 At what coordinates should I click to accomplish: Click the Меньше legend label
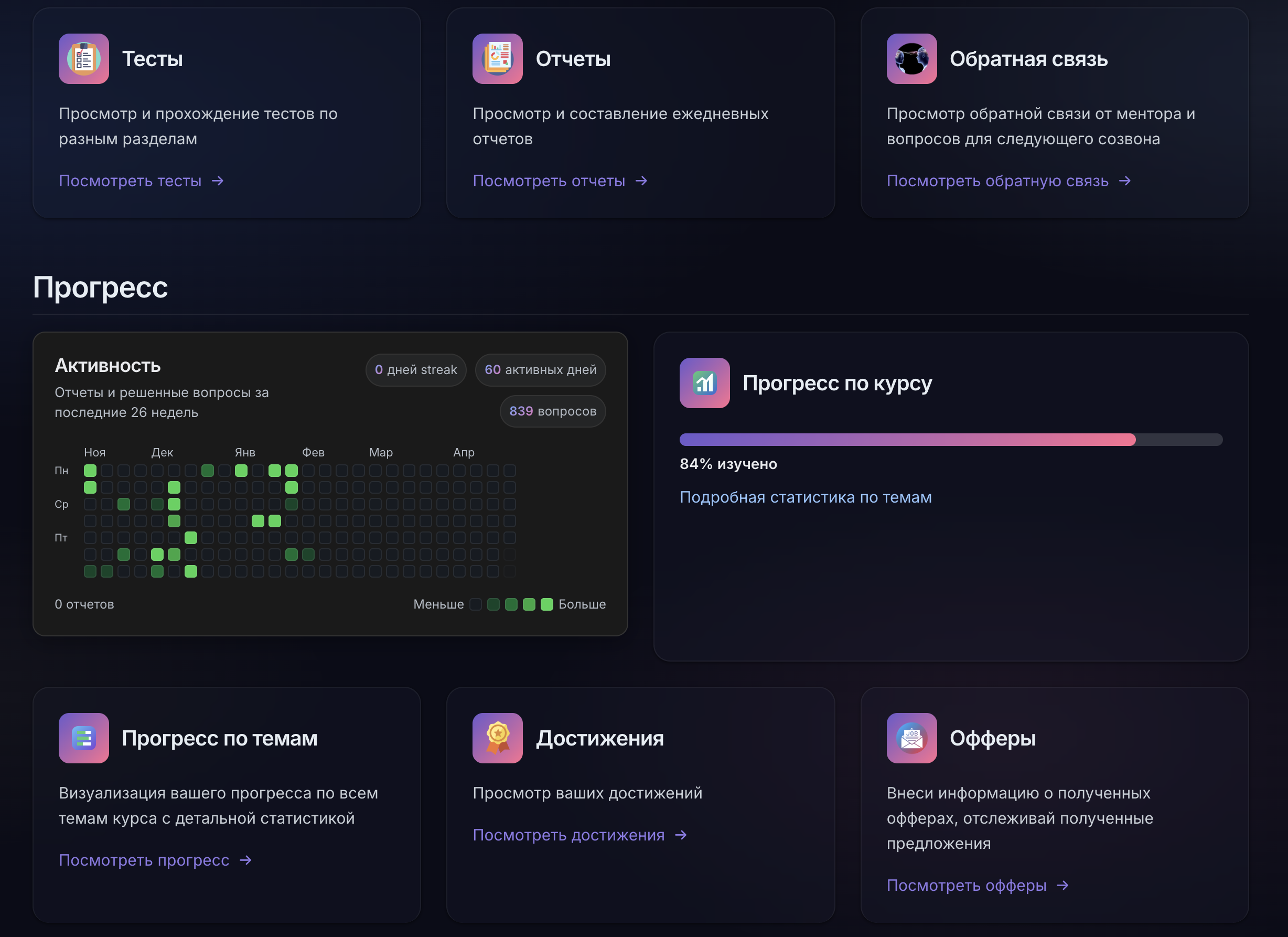tap(438, 604)
